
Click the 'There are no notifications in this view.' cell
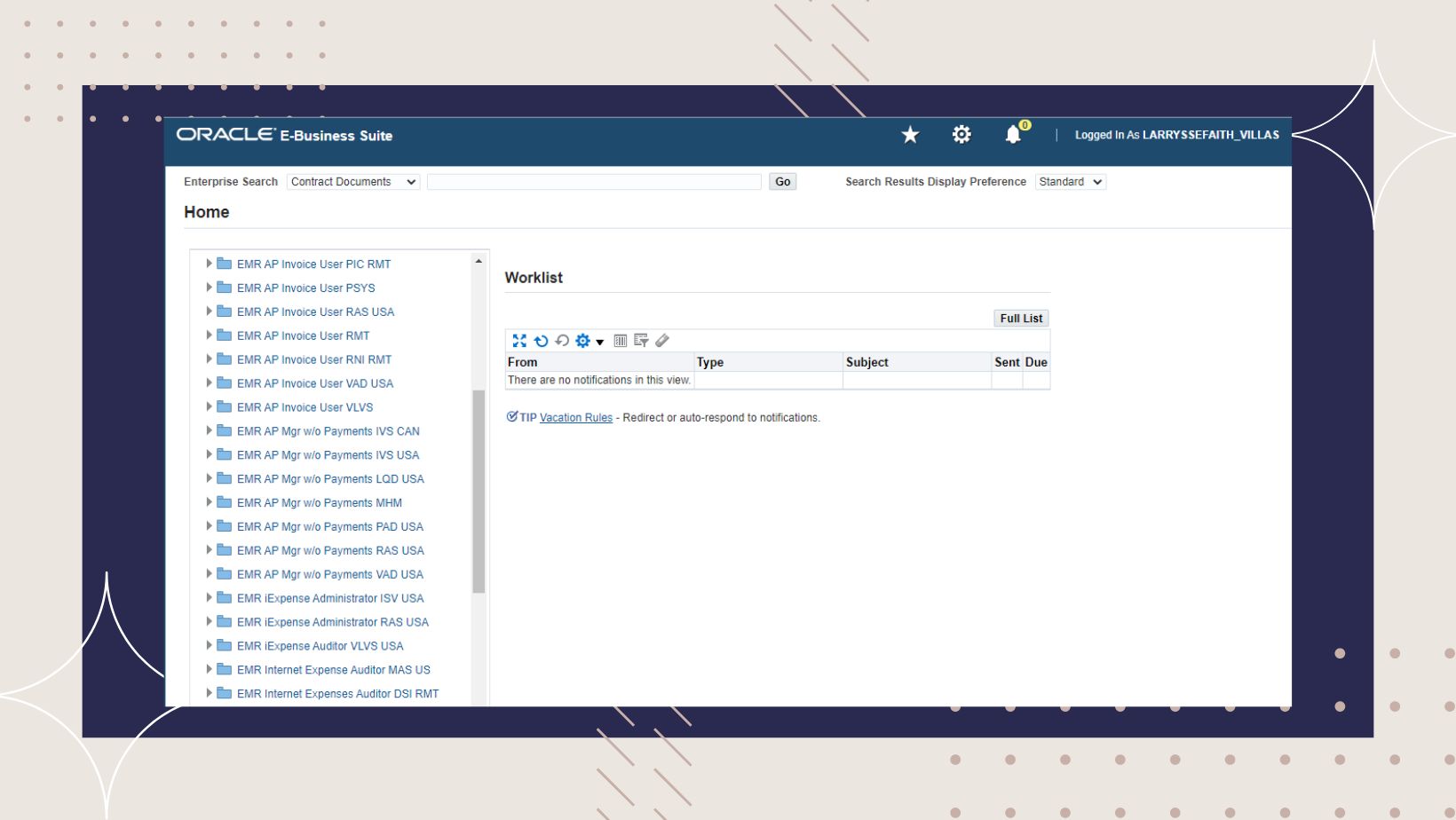[x=599, y=380]
